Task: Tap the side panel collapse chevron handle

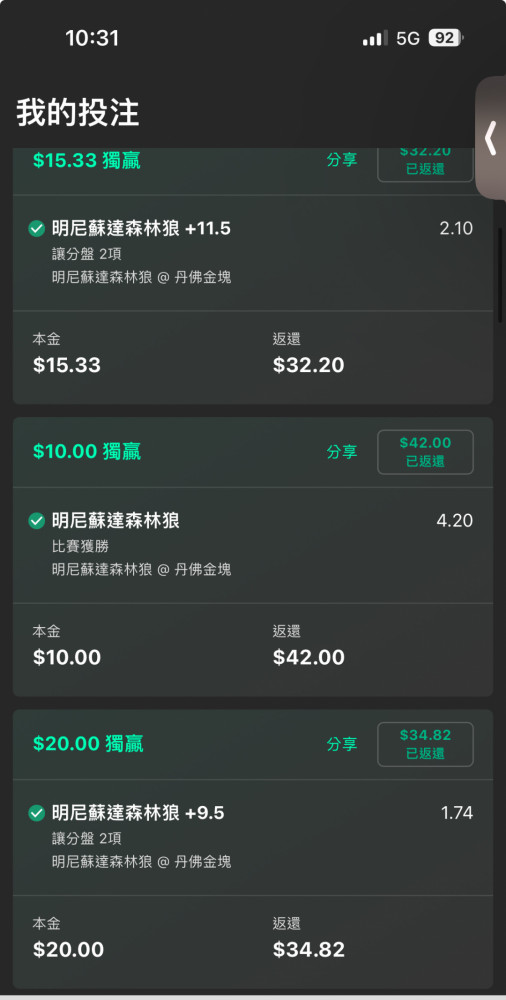Action: (x=491, y=139)
